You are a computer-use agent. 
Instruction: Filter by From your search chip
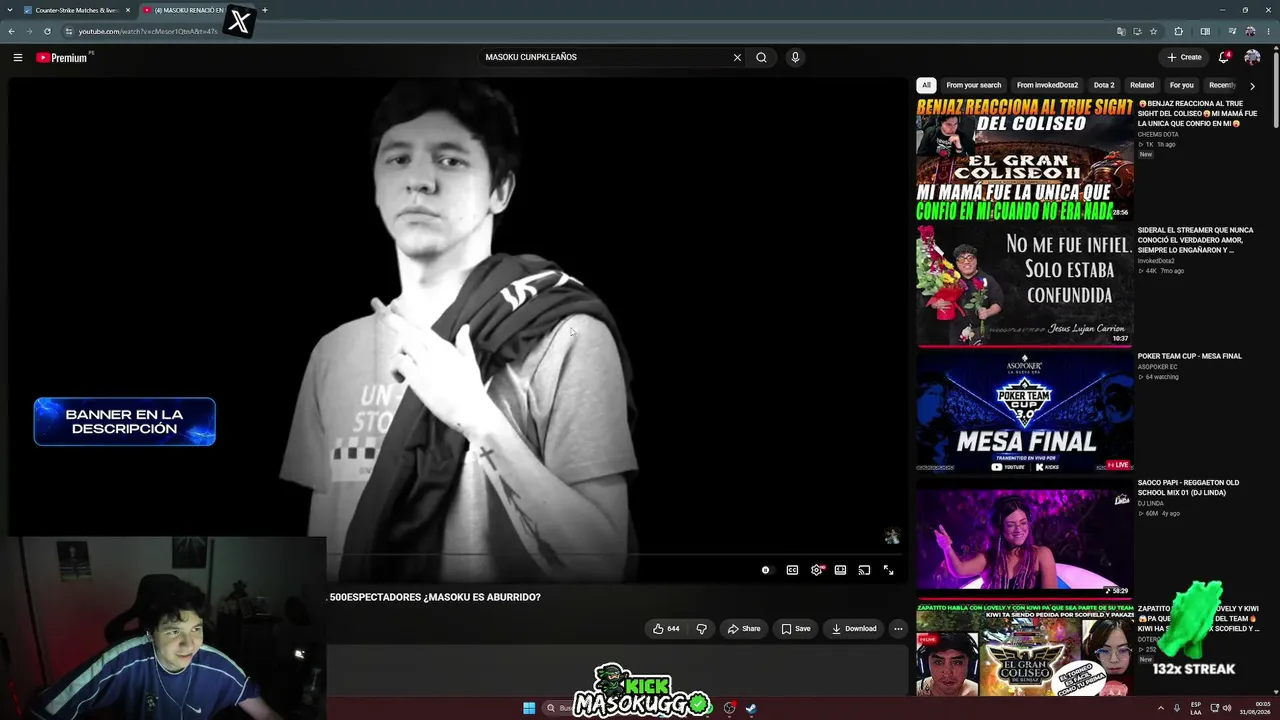coord(974,85)
